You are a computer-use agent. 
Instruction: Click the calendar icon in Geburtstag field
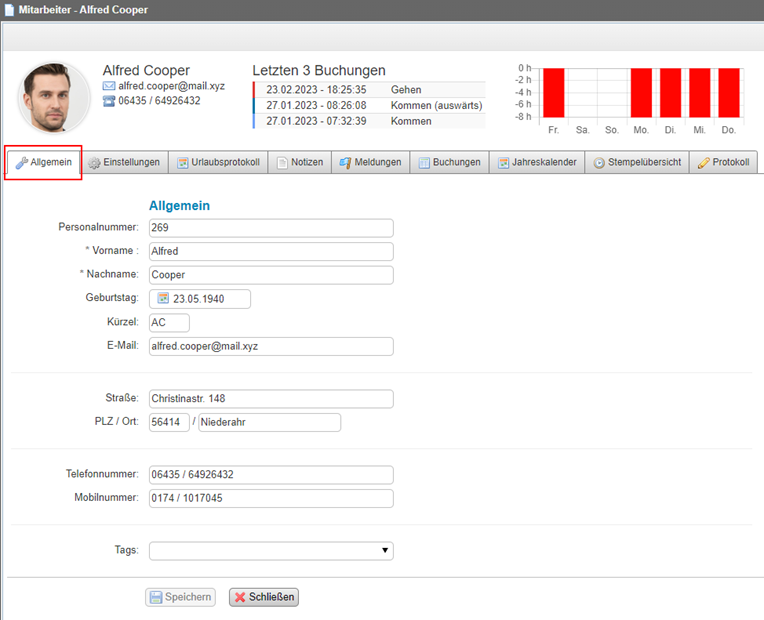(163, 299)
